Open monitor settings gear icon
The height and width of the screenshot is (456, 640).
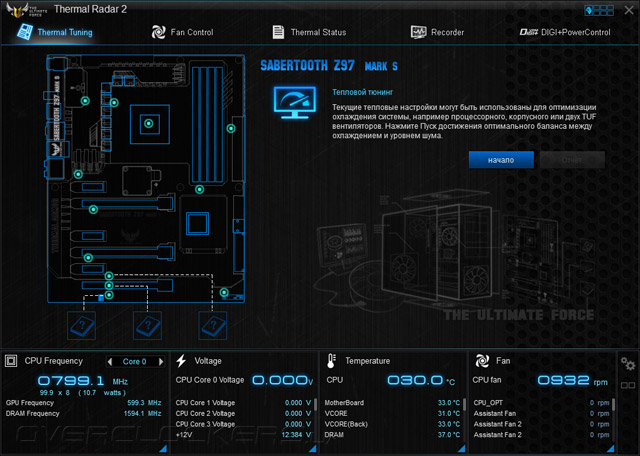(628, 363)
